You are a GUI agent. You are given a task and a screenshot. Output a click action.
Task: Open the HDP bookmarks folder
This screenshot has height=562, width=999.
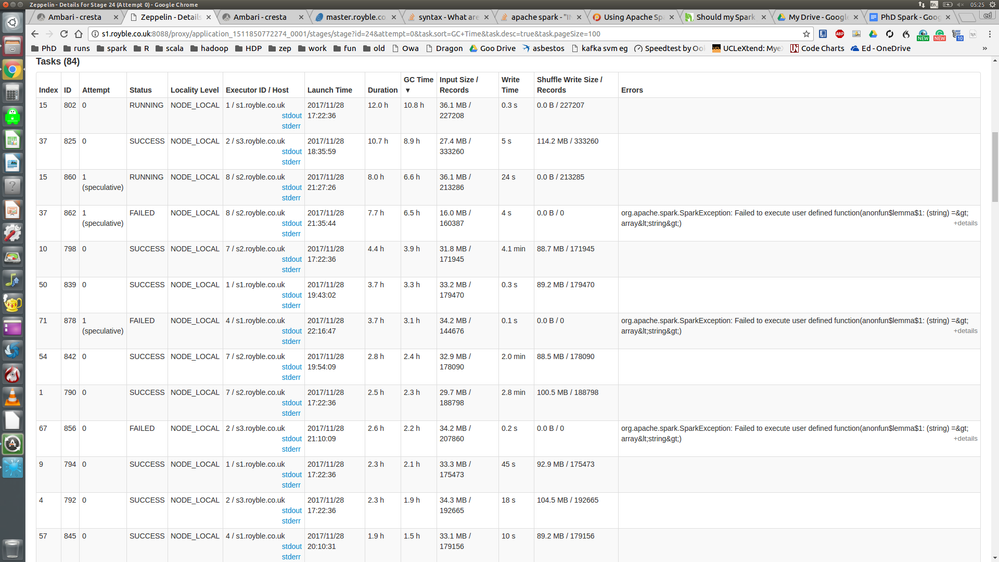point(248,48)
